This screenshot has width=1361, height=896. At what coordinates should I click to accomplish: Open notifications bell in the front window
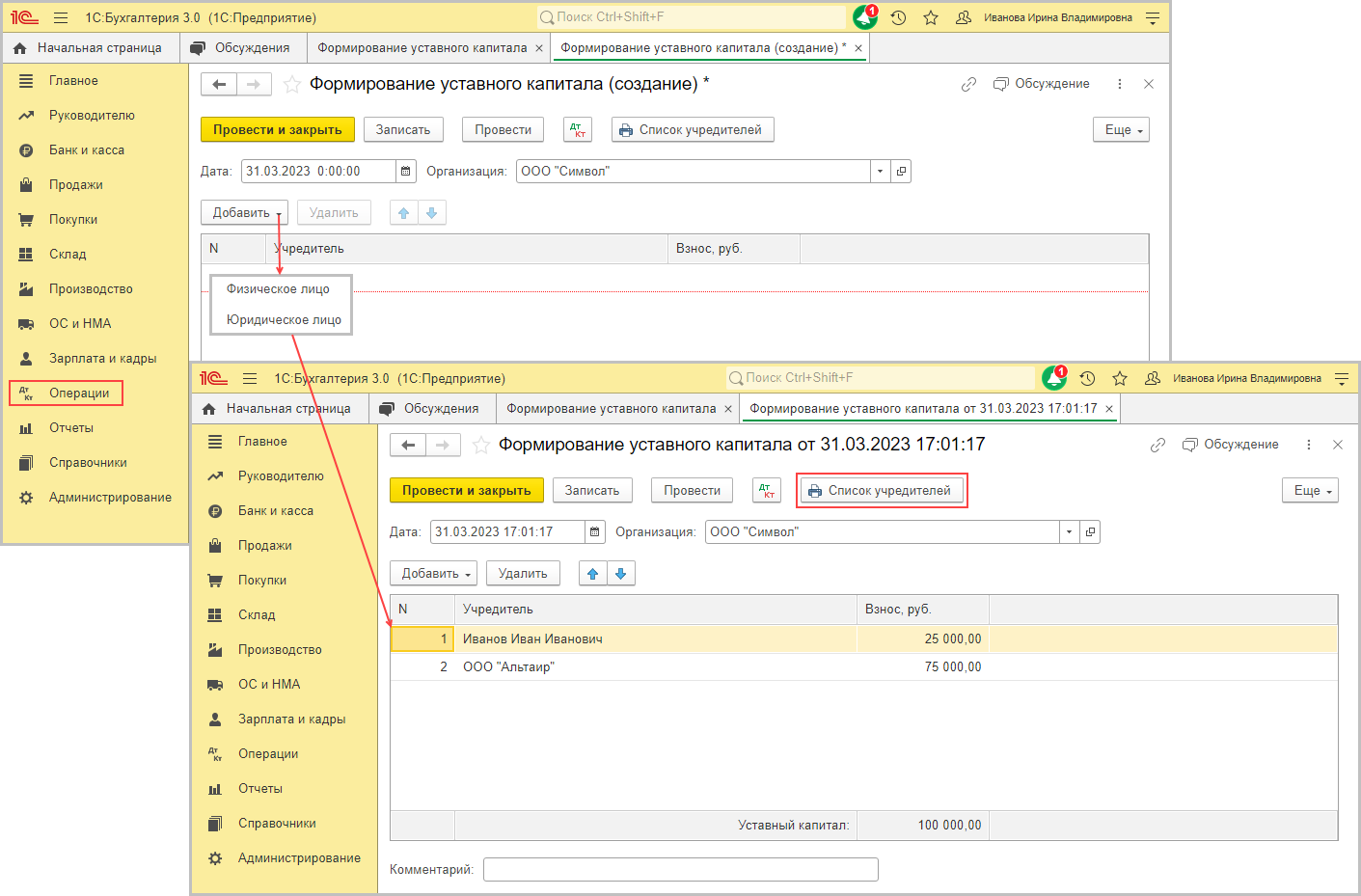coord(1054,378)
